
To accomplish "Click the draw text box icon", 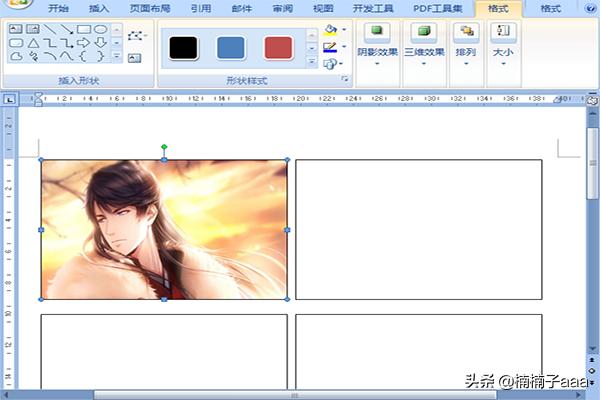I will click(x=134, y=58).
